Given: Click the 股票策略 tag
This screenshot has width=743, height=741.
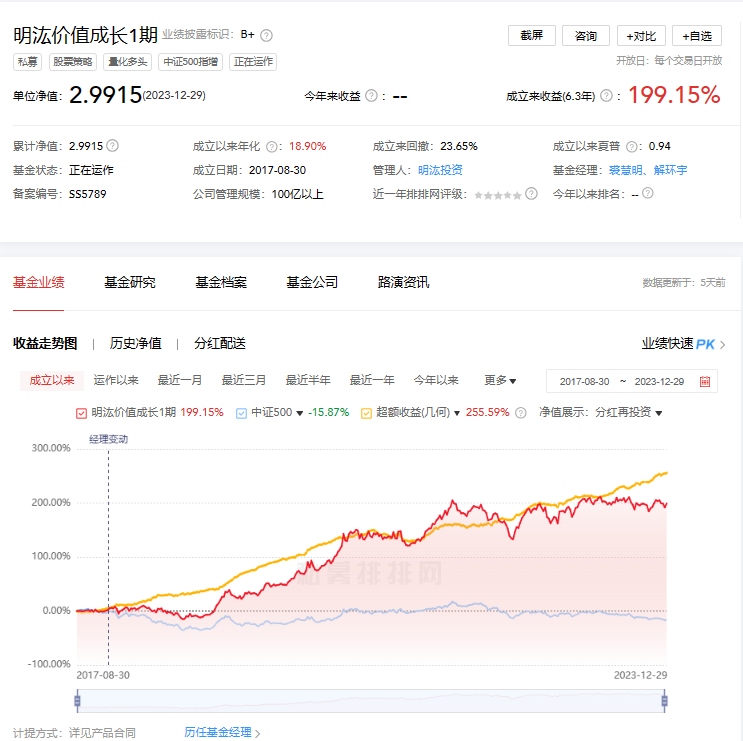Looking at the screenshot, I should coord(73,62).
